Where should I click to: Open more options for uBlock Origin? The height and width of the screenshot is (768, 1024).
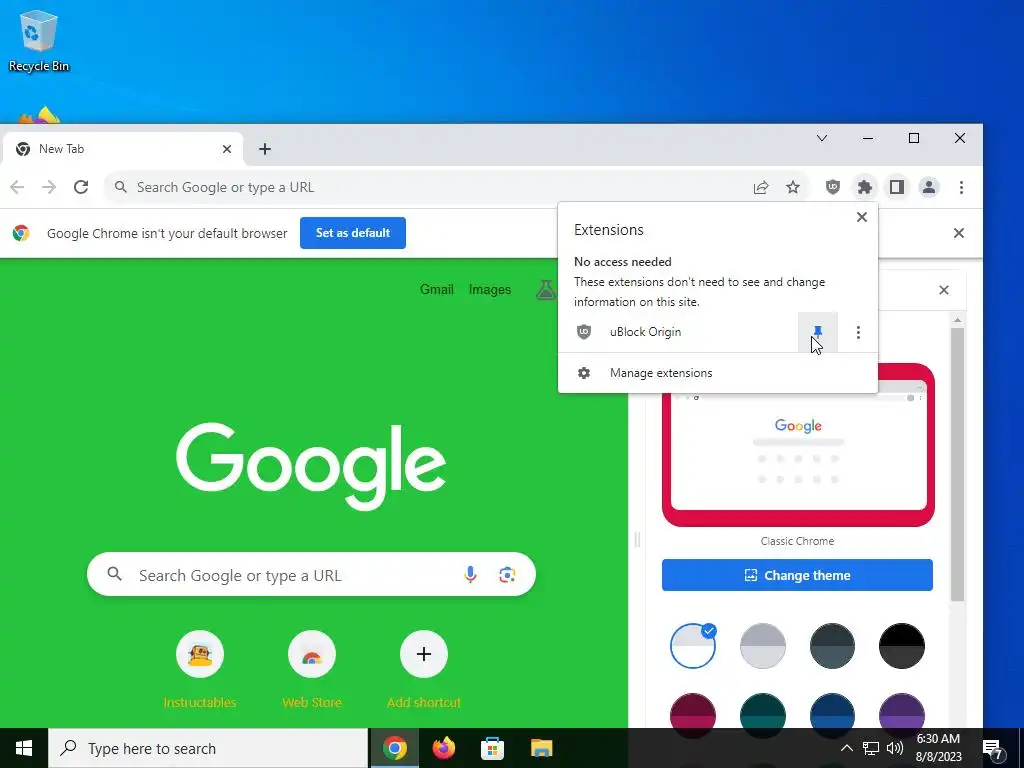pos(858,332)
